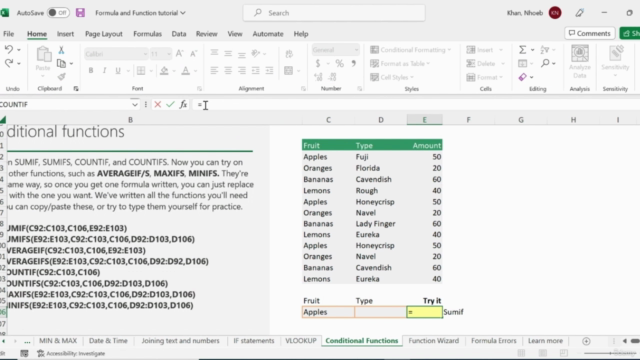This screenshot has width=640, height=360.
Task: Click the Comments button
Action: tap(589, 33)
